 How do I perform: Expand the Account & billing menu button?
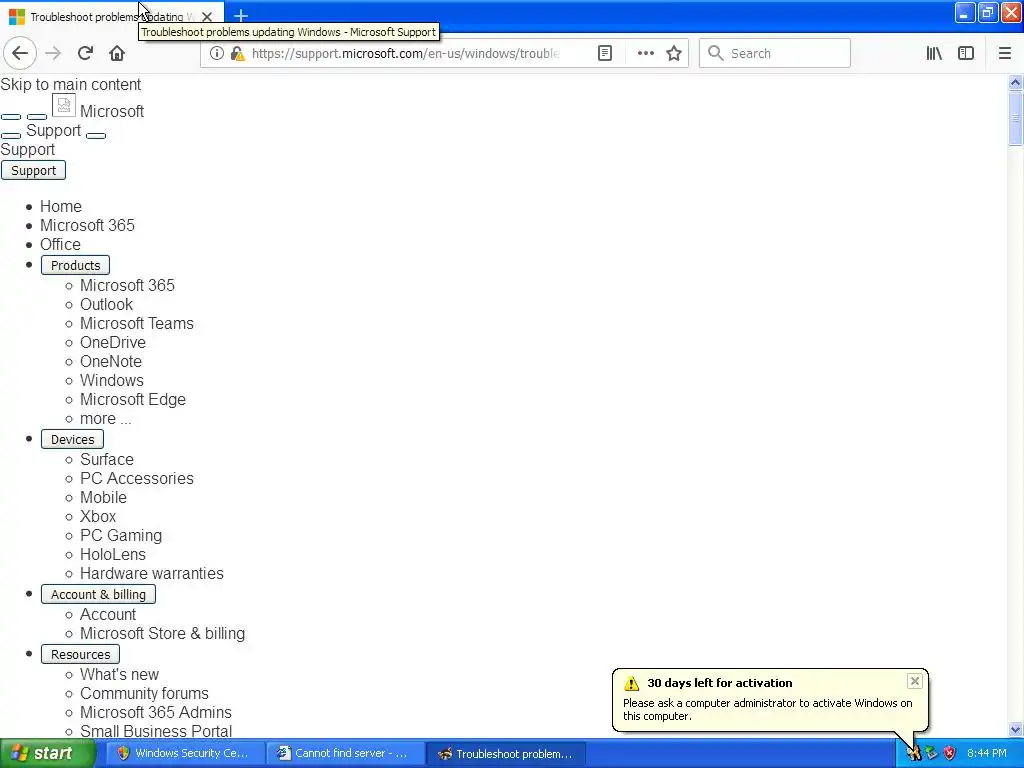98,594
